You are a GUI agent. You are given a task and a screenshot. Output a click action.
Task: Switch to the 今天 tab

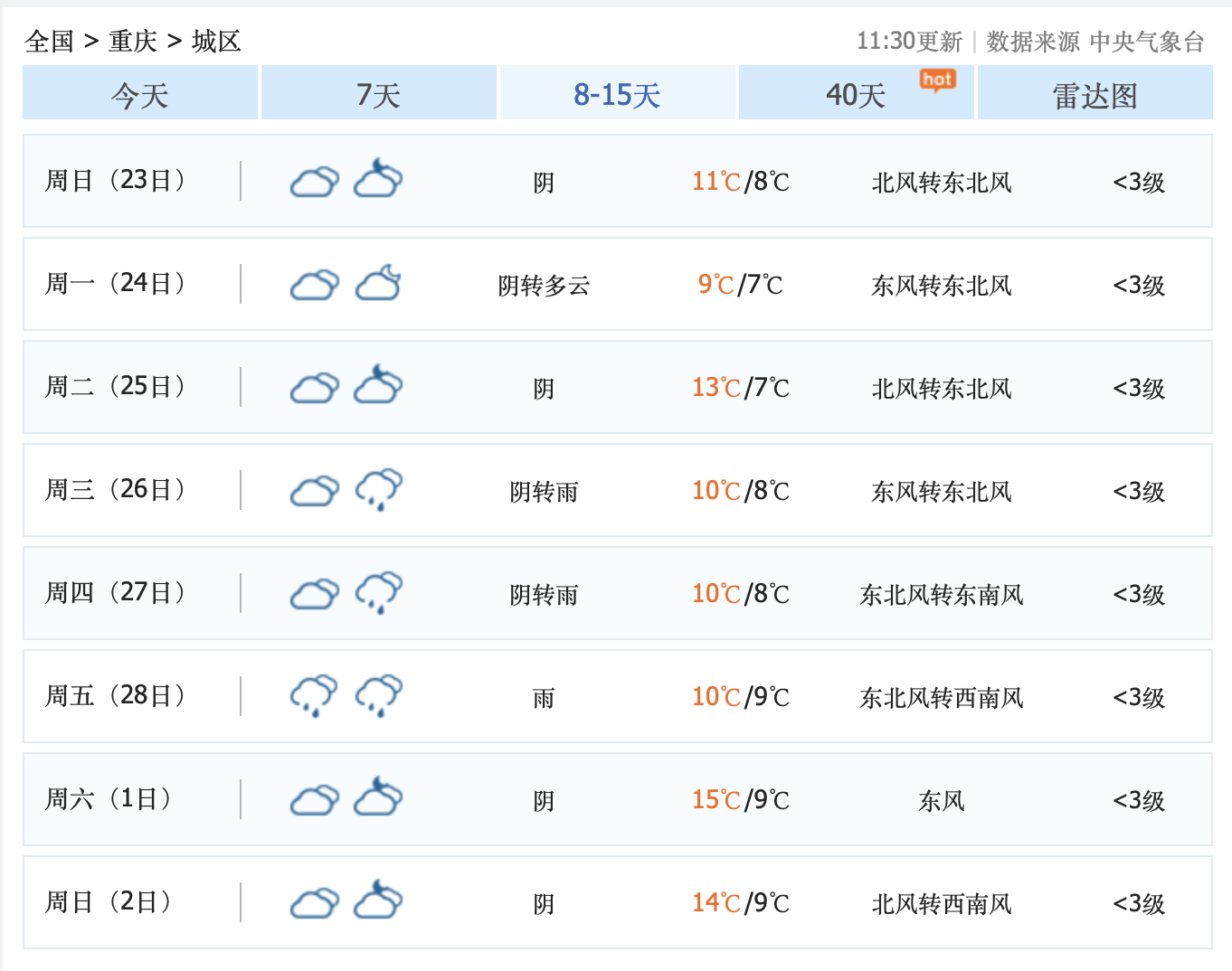pyautogui.click(x=140, y=94)
